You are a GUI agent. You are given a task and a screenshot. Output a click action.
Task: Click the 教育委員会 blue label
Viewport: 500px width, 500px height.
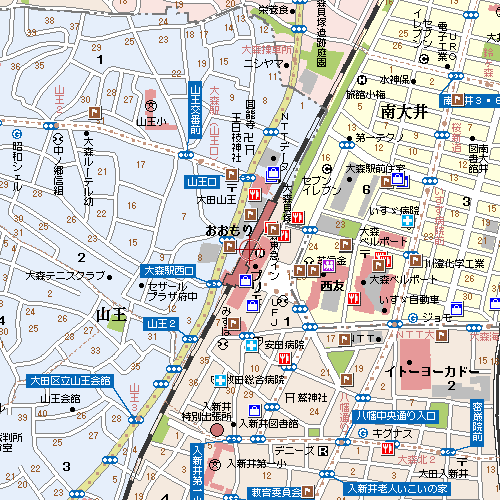coord(276,492)
